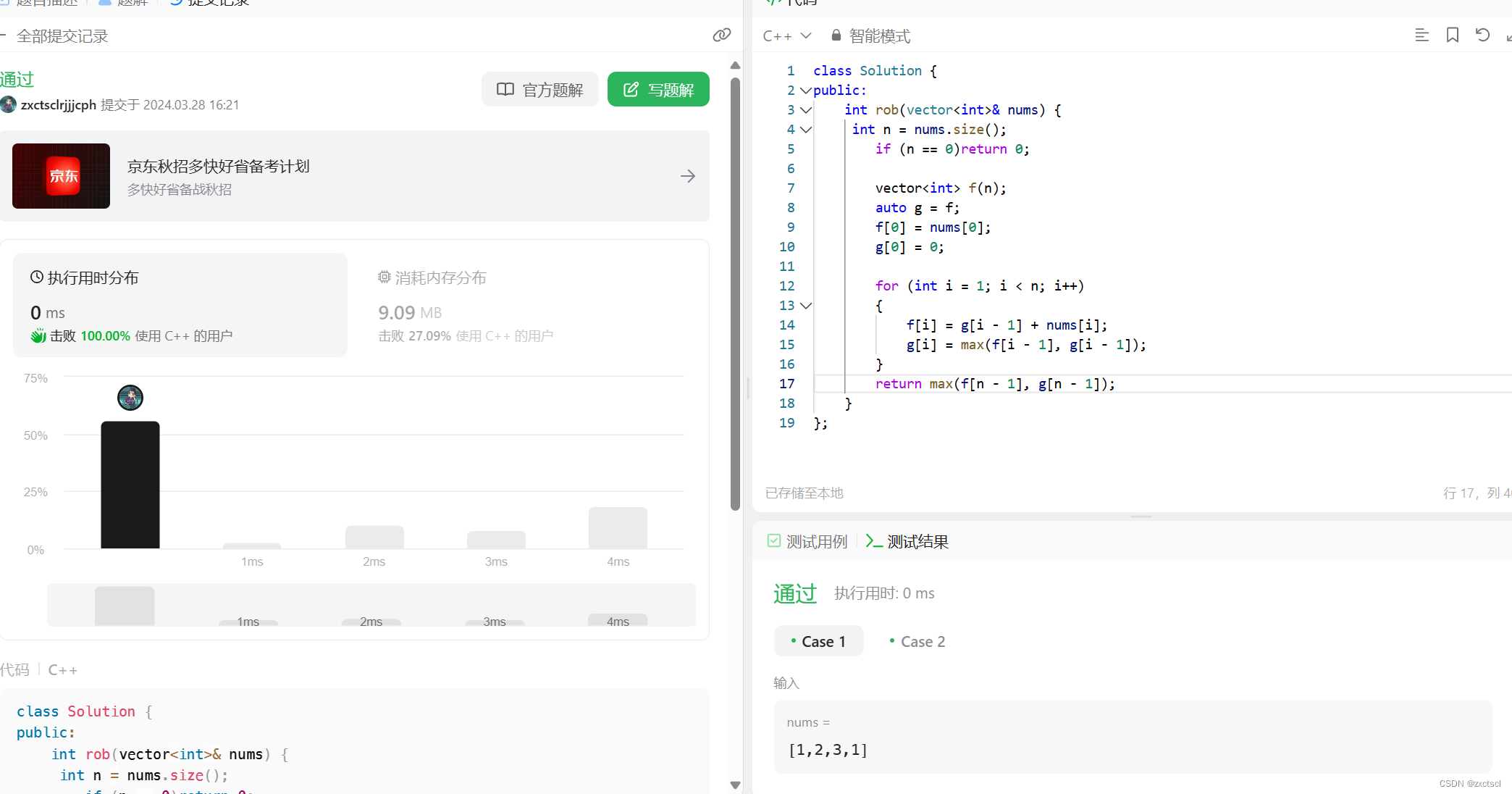Viewport: 1512px width, 794px height.
Task: Open 官方题解 button
Action: 540,89
